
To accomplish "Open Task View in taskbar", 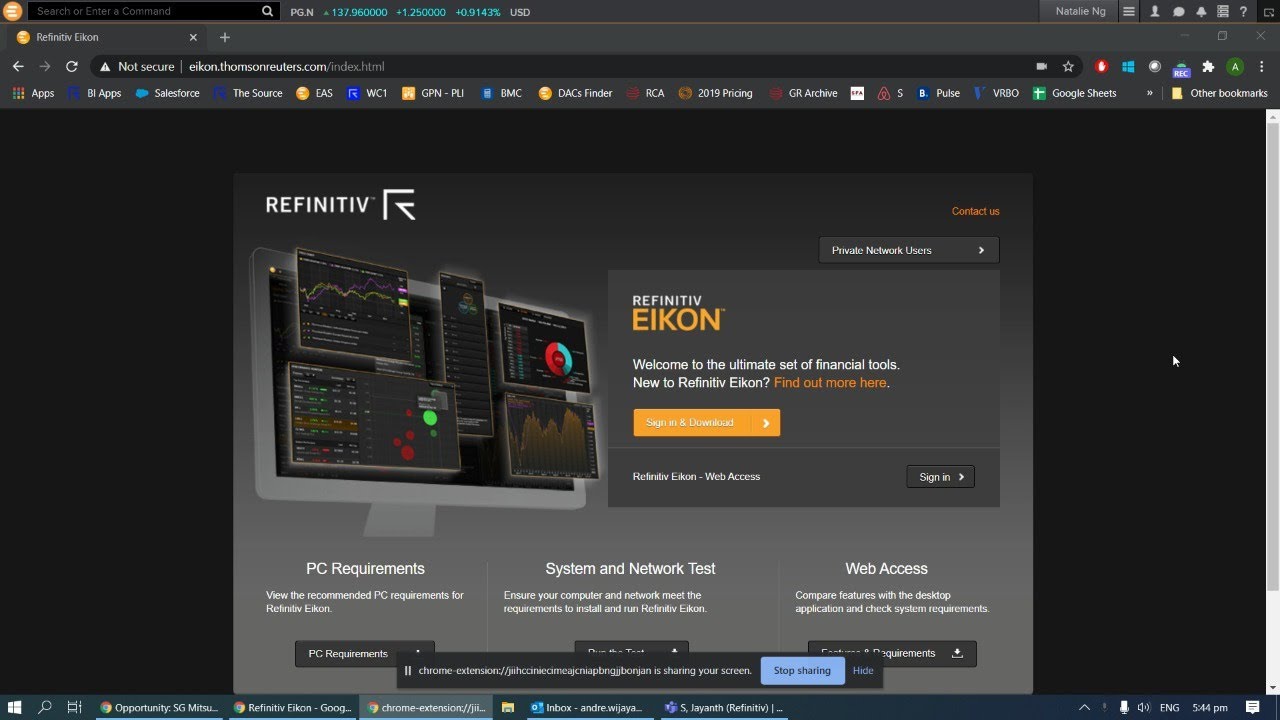I will tap(74, 707).
